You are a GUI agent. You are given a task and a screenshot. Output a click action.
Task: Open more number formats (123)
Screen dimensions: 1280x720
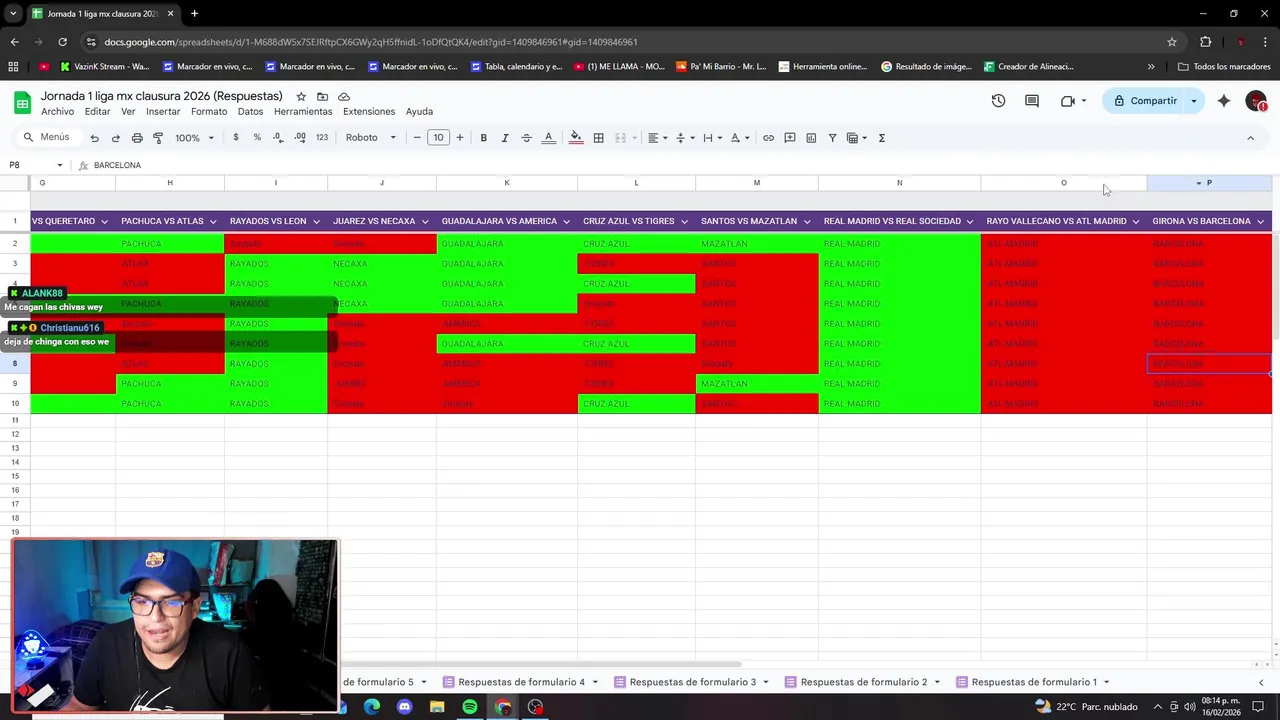[321, 138]
